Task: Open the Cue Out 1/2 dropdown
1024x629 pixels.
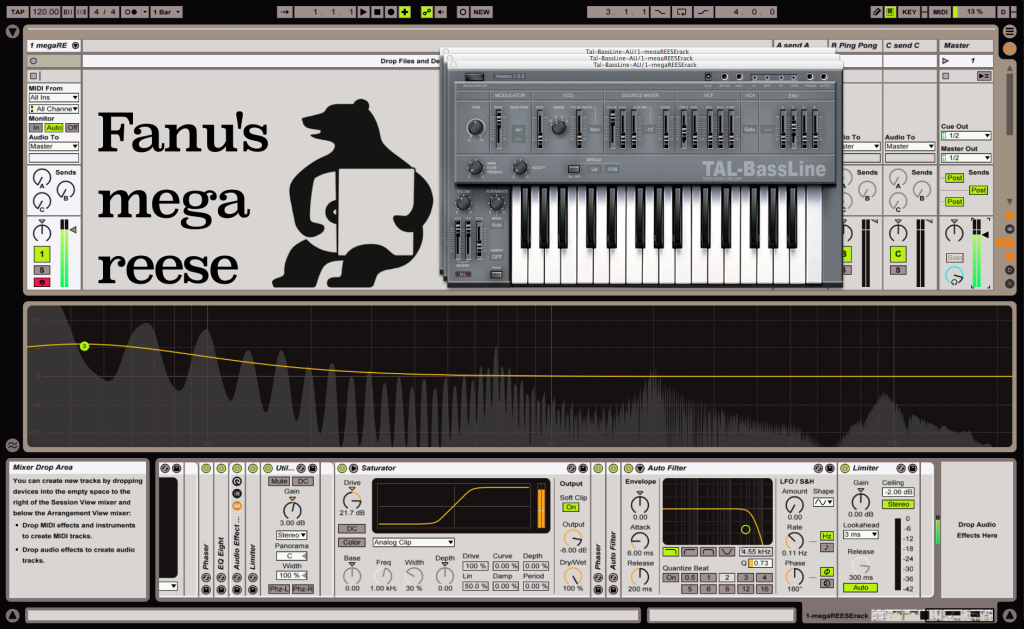Action: click(x=966, y=136)
